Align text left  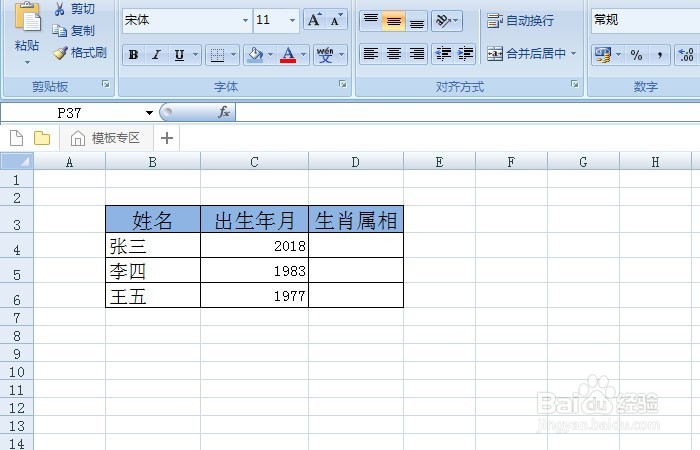click(371, 54)
